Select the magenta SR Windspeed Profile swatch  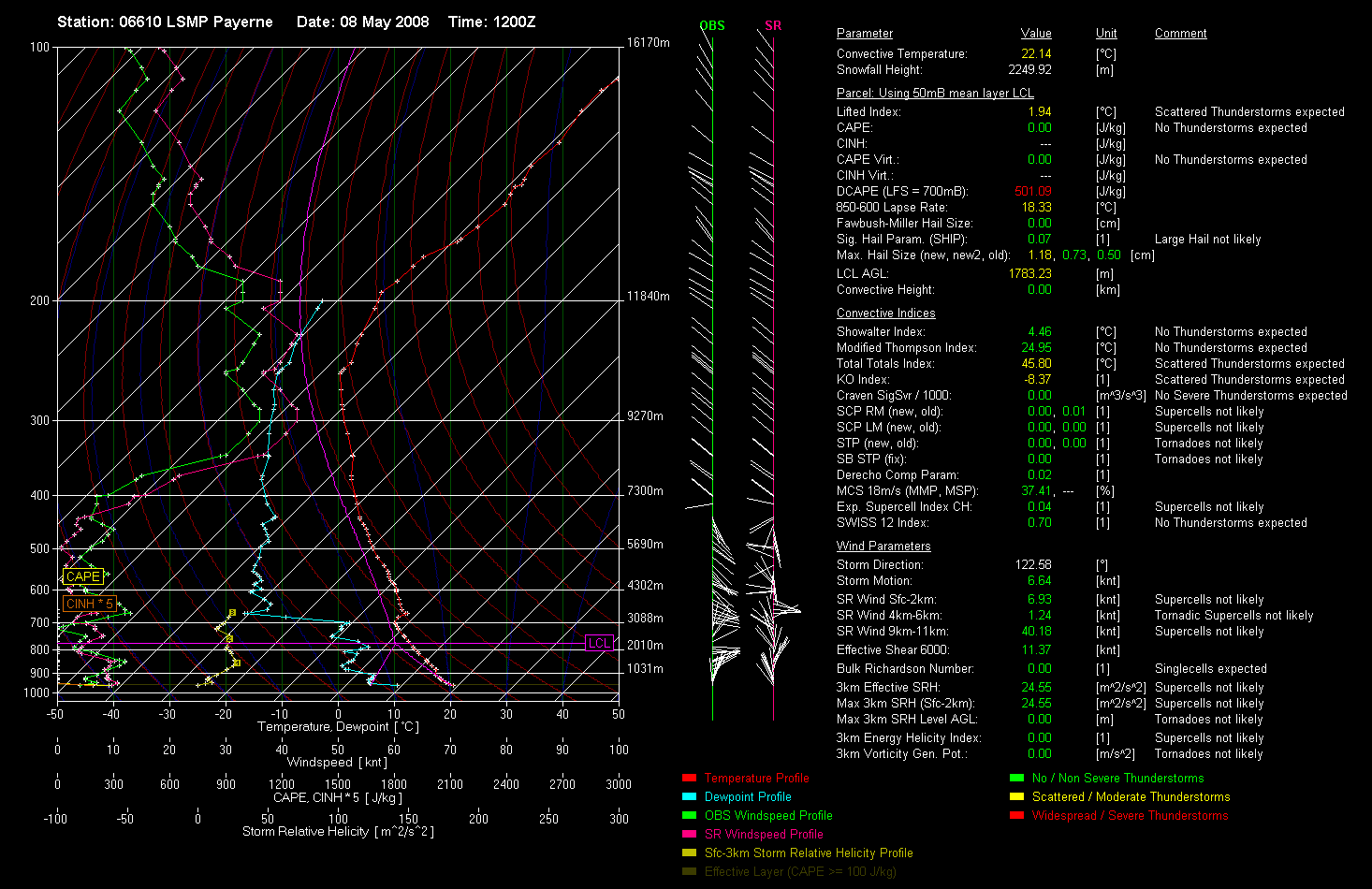click(689, 834)
